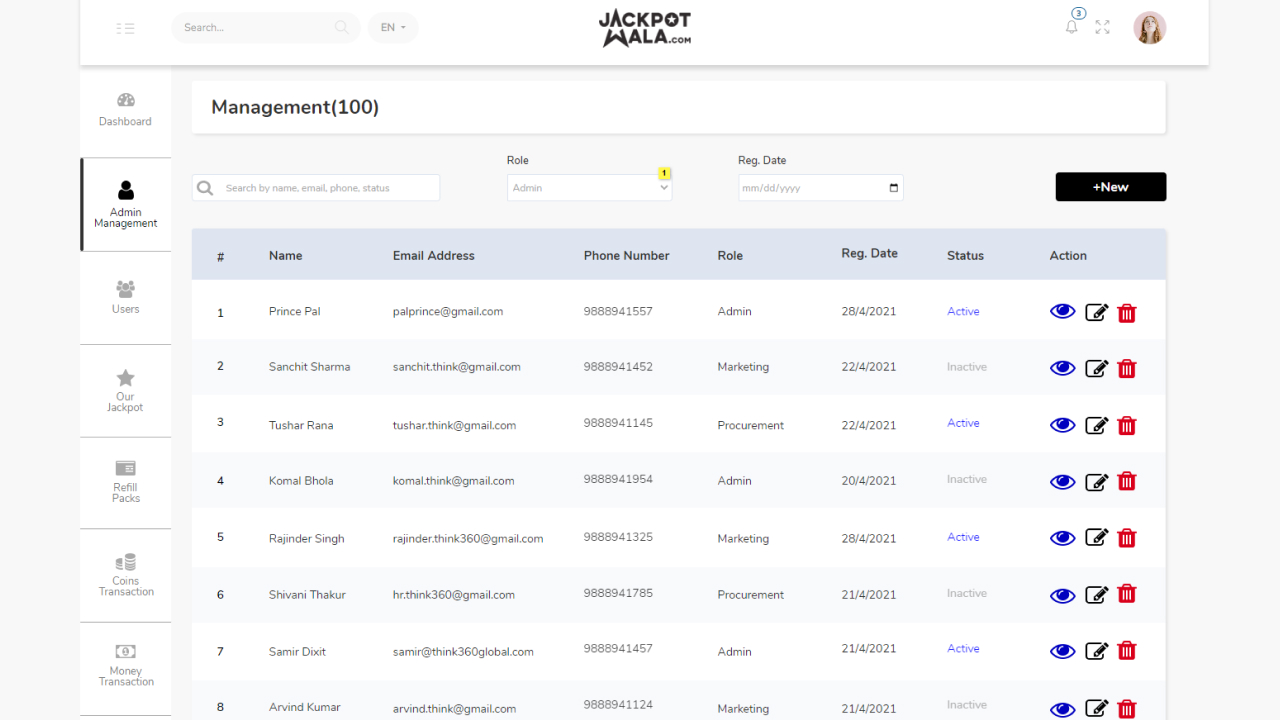The width and height of the screenshot is (1280, 720).
Task: Focus the search by name, email field
Action: tap(316, 188)
